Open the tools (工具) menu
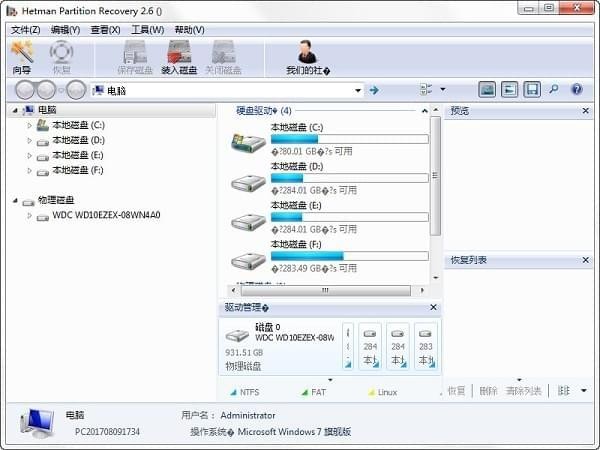The width and height of the screenshot is (600, 450). pyautogui.click(x=147, y=30)
